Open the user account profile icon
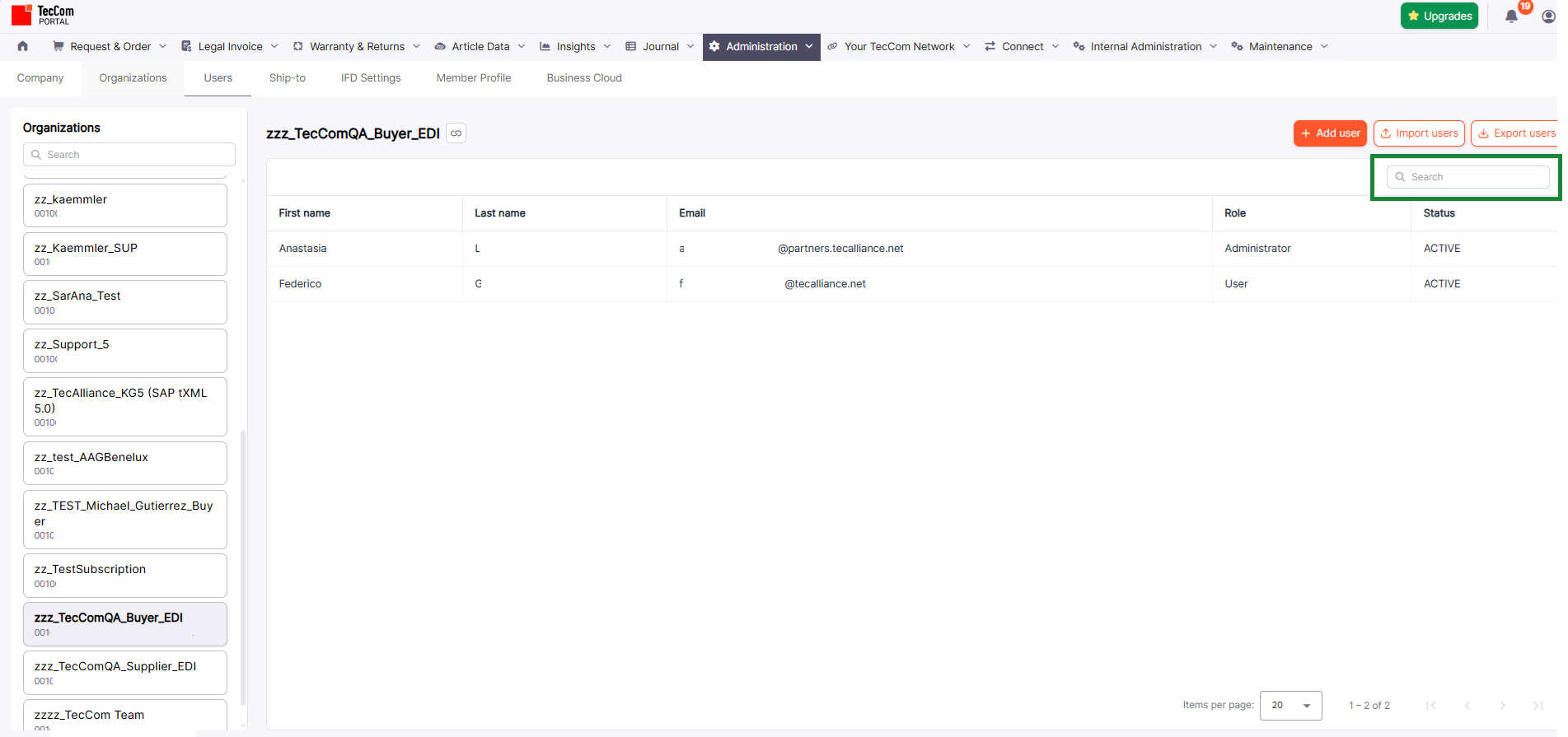This screenshot has height=737, width=1568. coord(1548,16)
